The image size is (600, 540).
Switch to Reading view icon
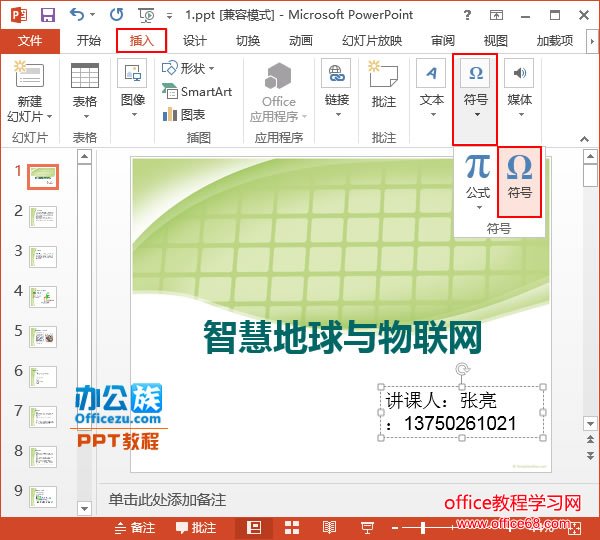pyautogui.click(x=329, y=528)
